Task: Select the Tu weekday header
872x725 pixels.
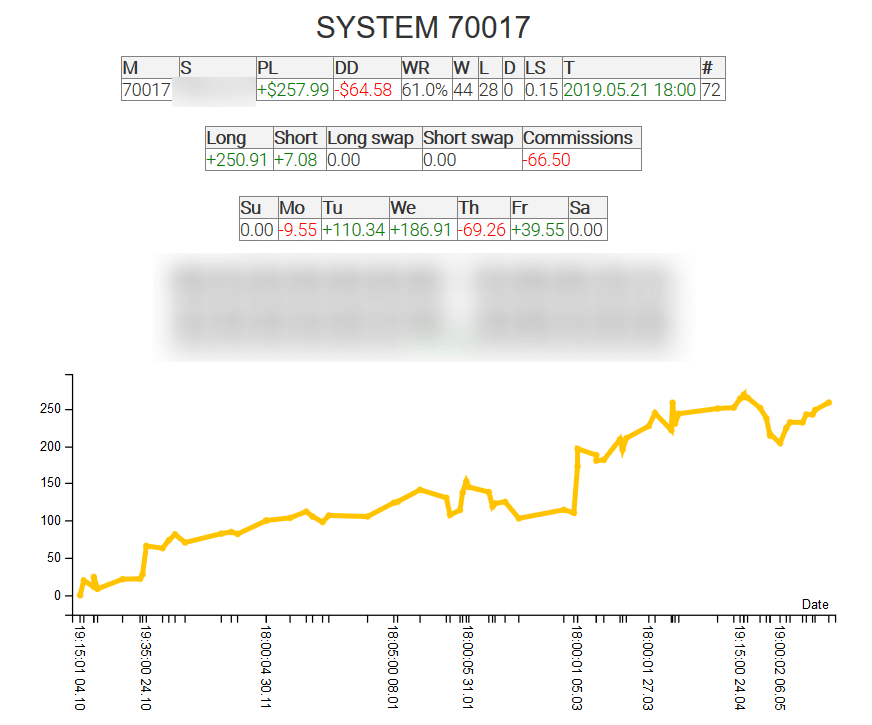Action: pyautogui.click(x=355, y=208)
